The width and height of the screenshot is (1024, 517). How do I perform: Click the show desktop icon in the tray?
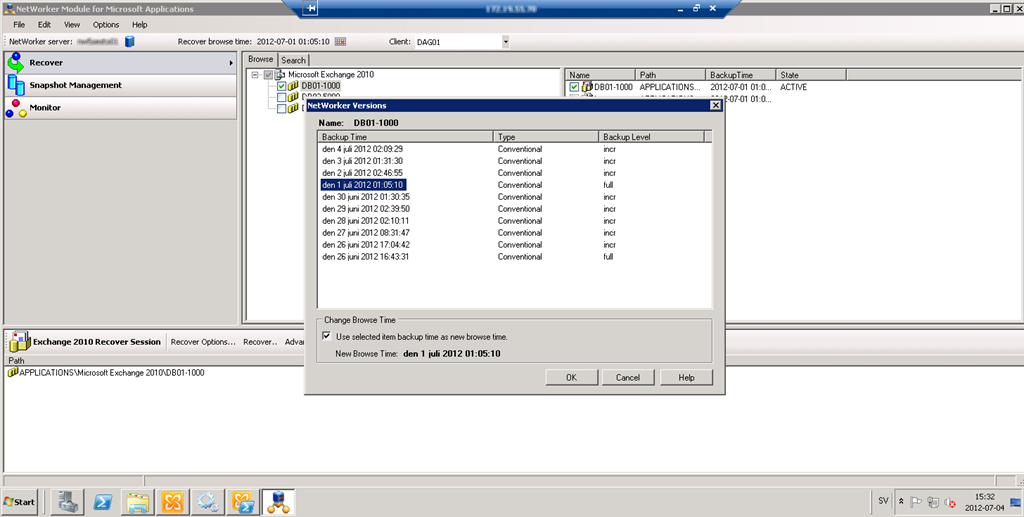[x=1016, y=502]
